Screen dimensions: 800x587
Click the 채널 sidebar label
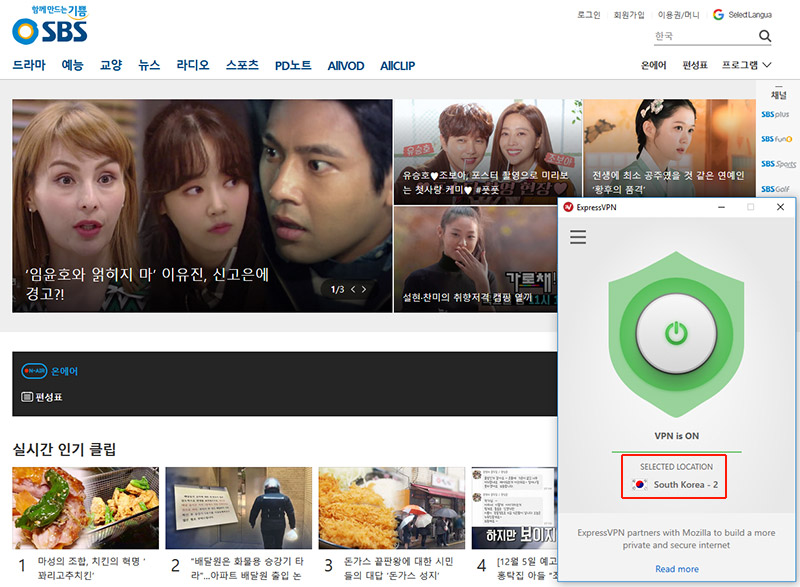coord(778,95)
